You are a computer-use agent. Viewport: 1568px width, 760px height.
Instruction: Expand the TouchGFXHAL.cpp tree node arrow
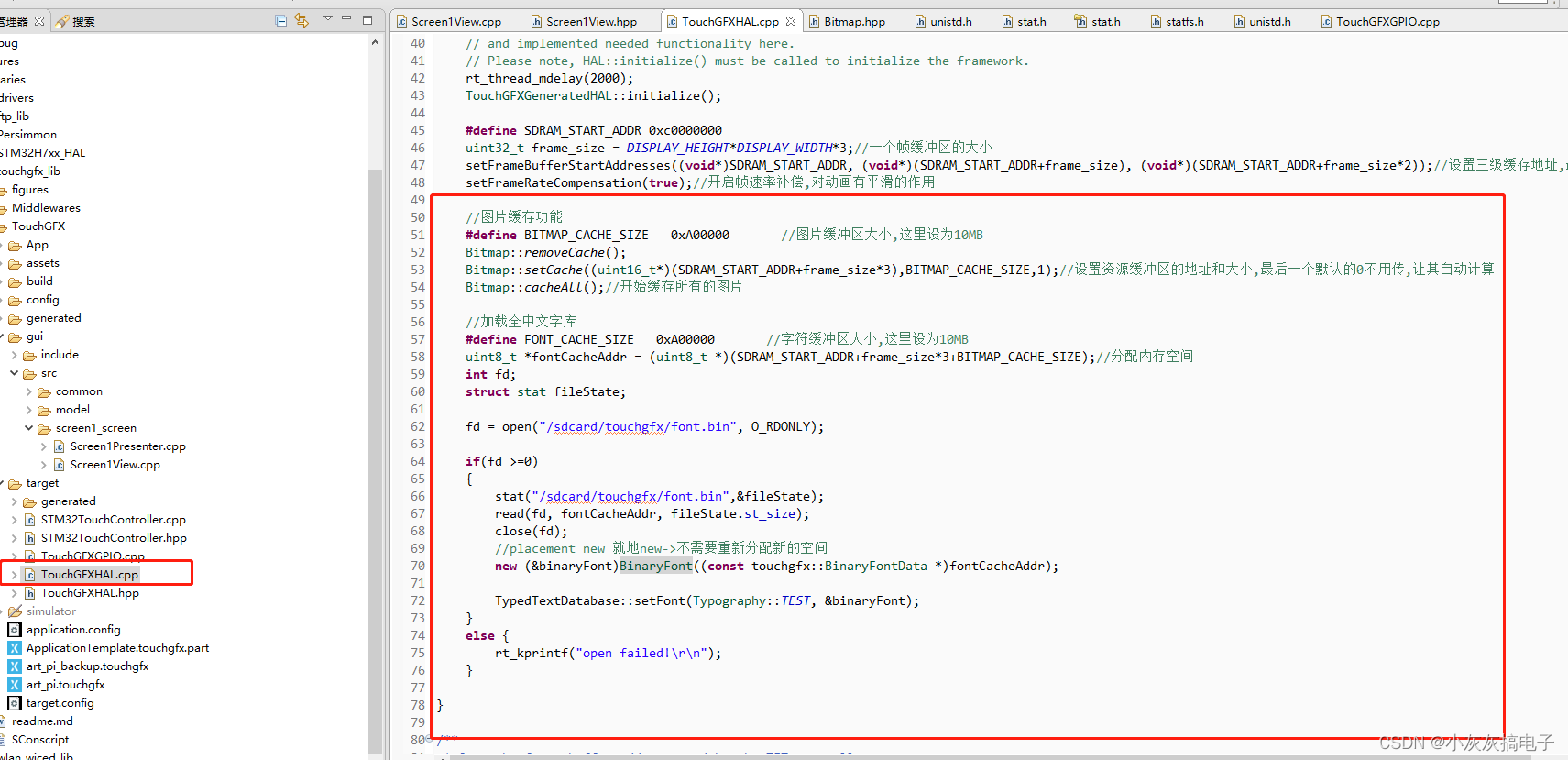point(15,575)
